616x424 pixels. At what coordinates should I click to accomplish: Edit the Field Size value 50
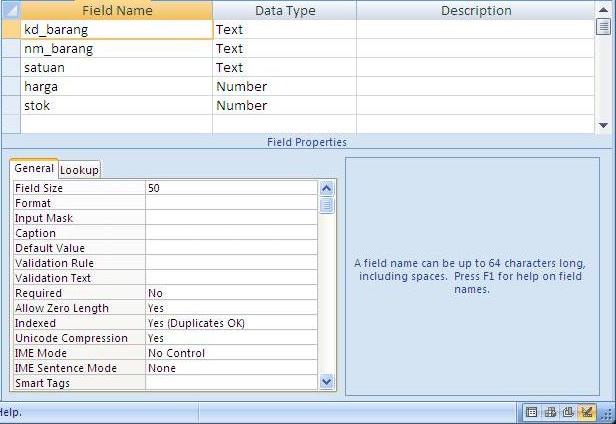click(231, 188)
